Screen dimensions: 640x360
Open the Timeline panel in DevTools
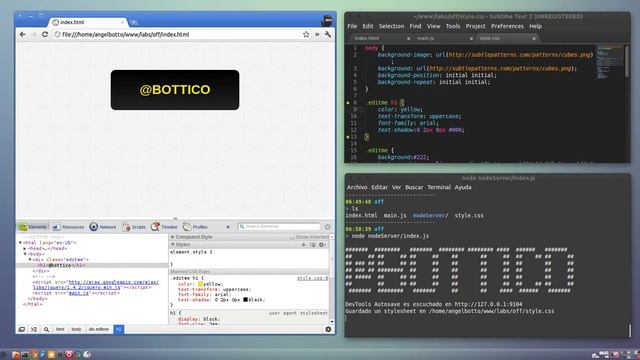coord(164,227)
